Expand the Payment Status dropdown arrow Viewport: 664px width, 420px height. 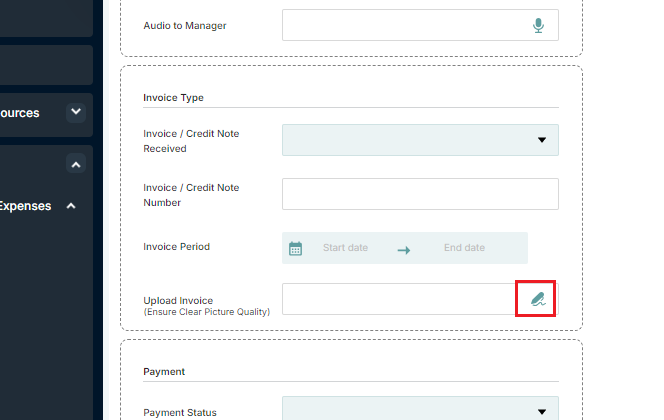tap(542, 412)
